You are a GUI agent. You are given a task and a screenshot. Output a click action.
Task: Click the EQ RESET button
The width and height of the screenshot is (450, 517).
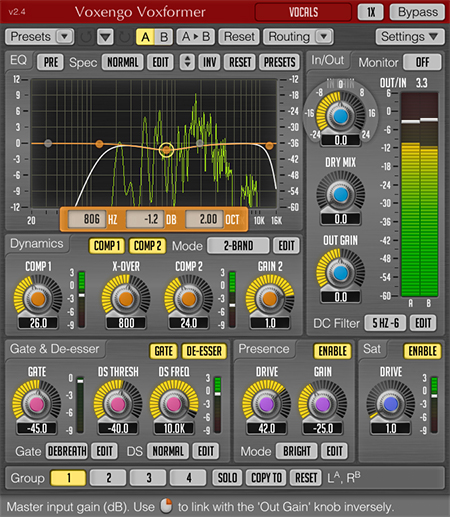[x=240, y=62]
